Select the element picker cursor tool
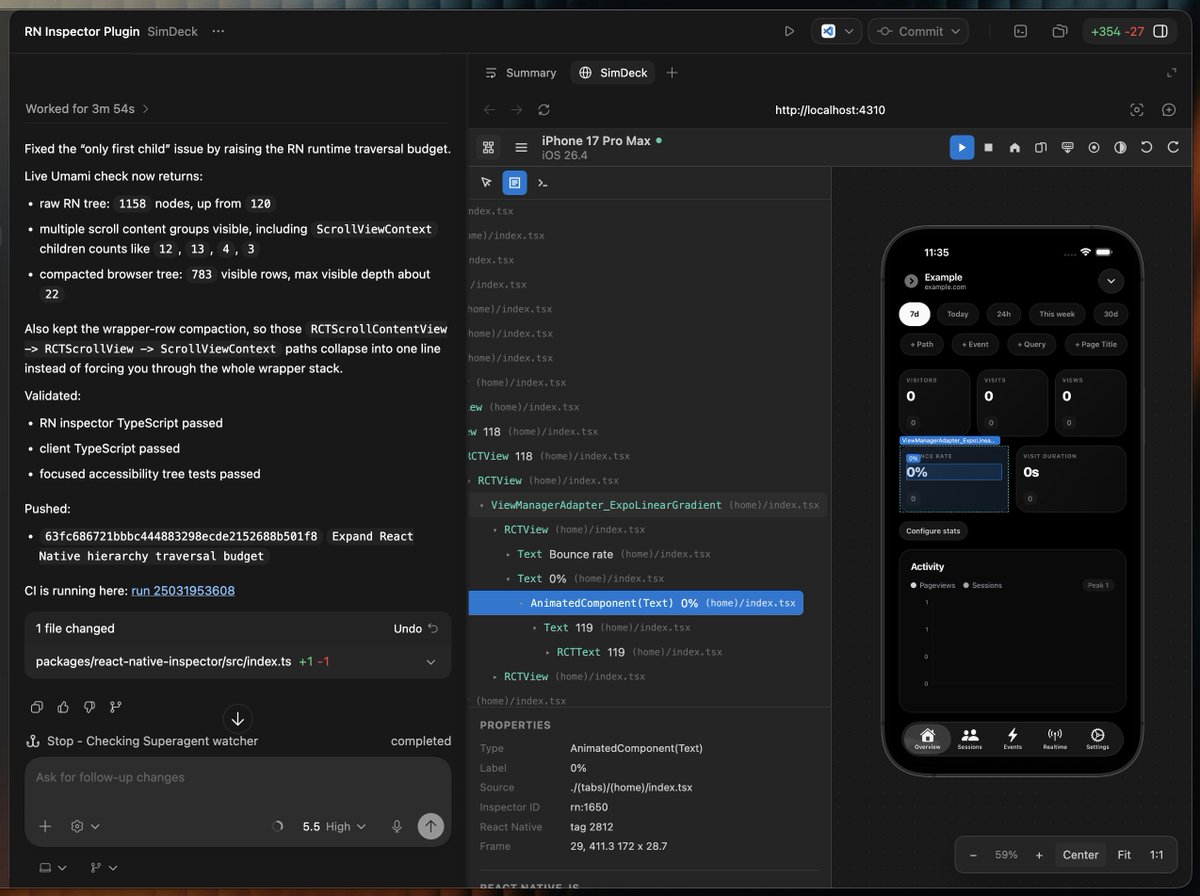The image size is (1200, 896). click(x=486, y=183)
